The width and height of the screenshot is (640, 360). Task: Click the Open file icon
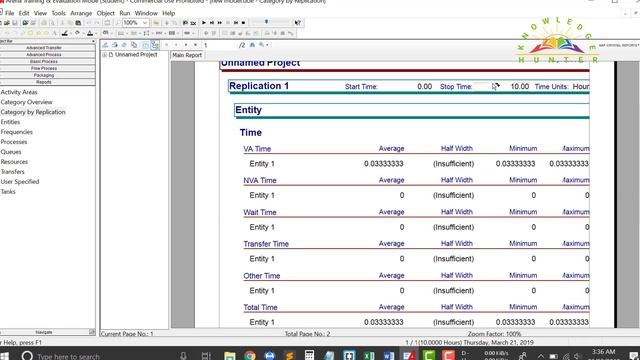coord(7,23)
